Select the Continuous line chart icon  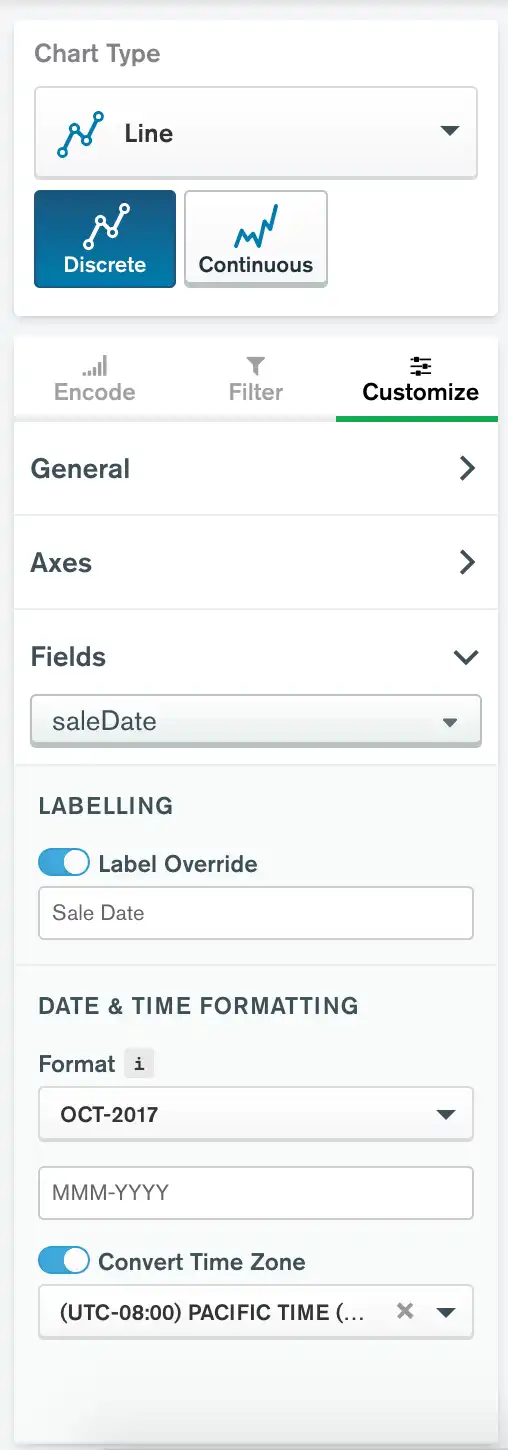pos(256,226)
